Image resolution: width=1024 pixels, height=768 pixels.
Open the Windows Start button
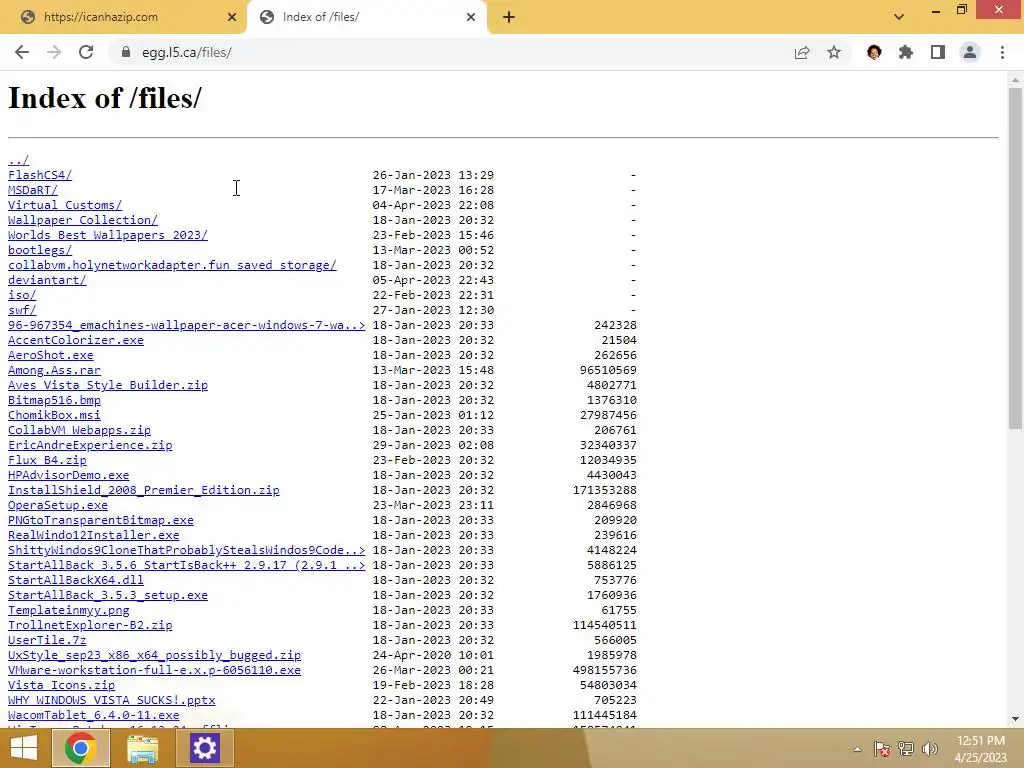click(24, 748)
